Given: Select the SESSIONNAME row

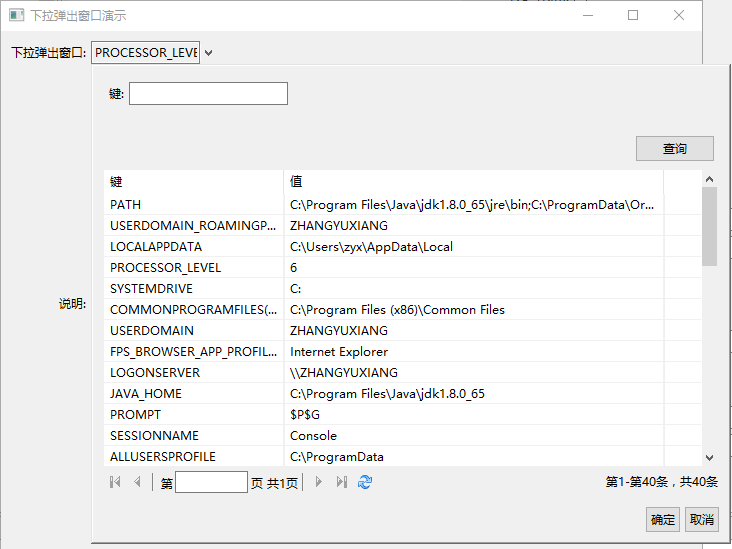Looking at the screenshot, I should (402, 436).
